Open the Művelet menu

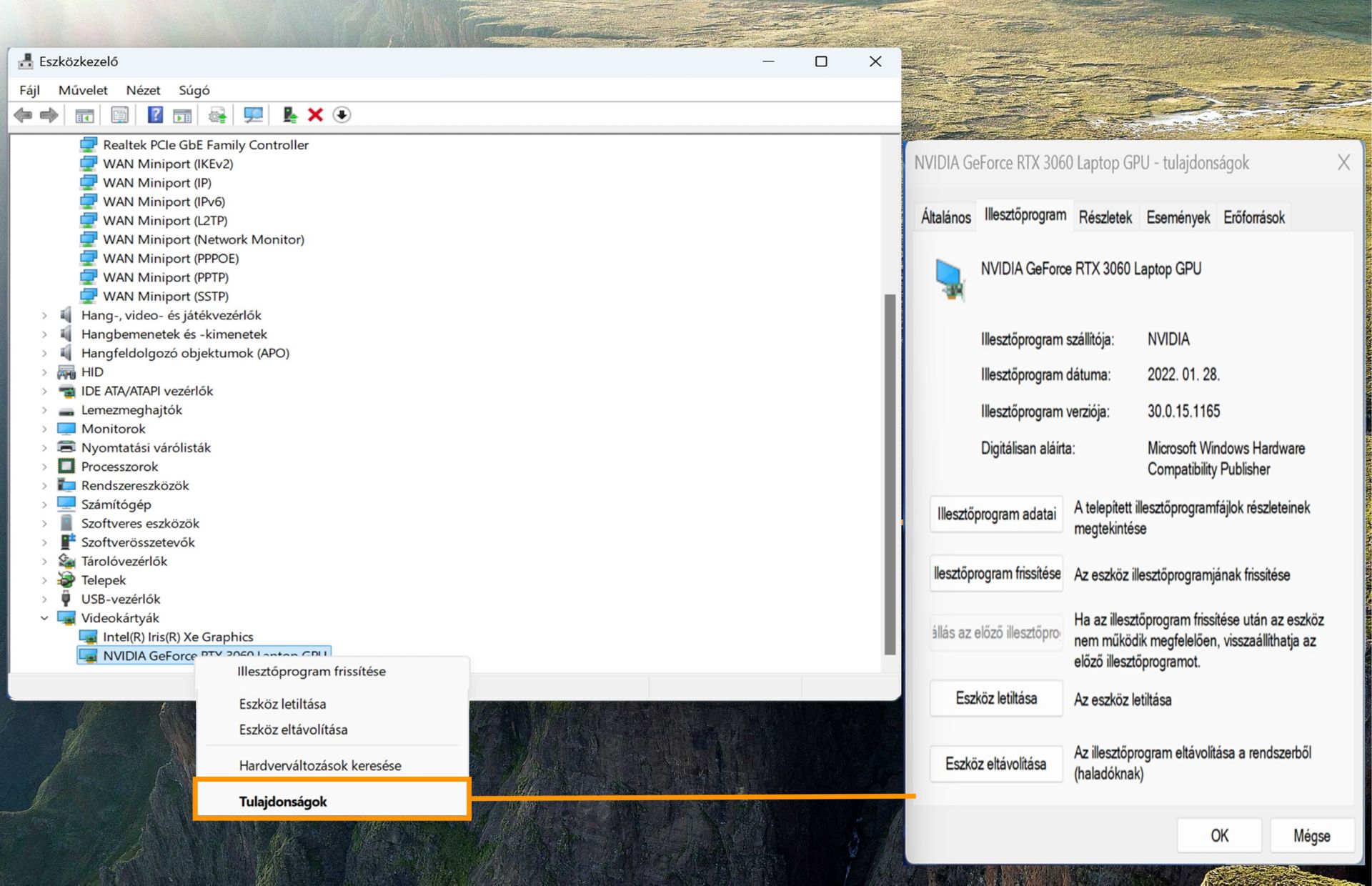coord(83,90)
